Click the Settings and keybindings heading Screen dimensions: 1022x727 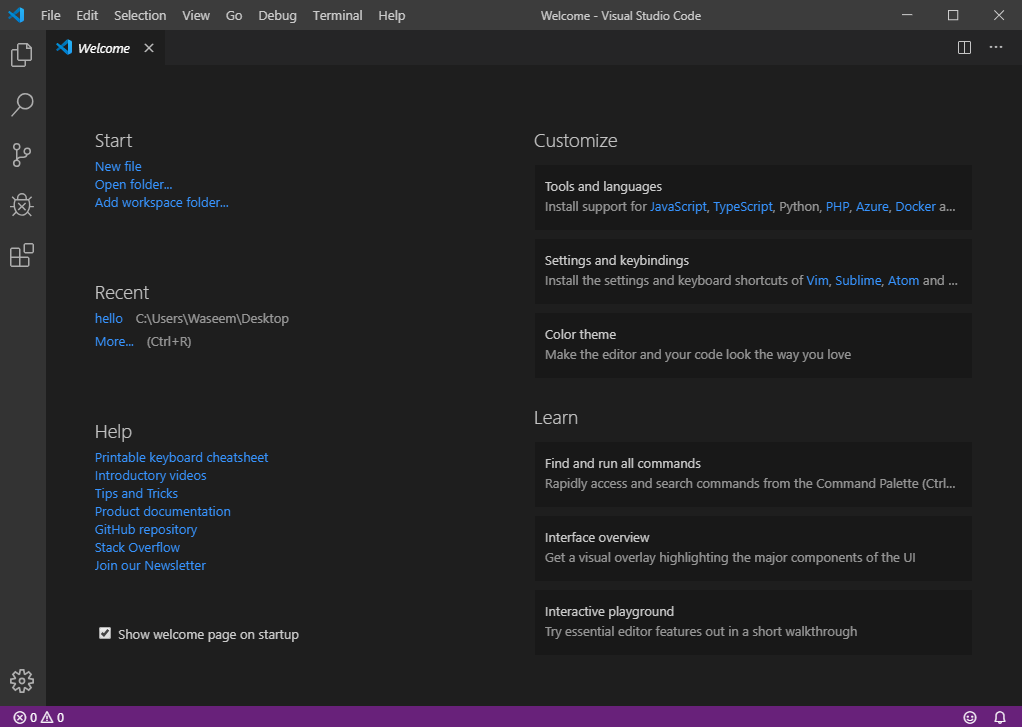click(x=617, y=260)
